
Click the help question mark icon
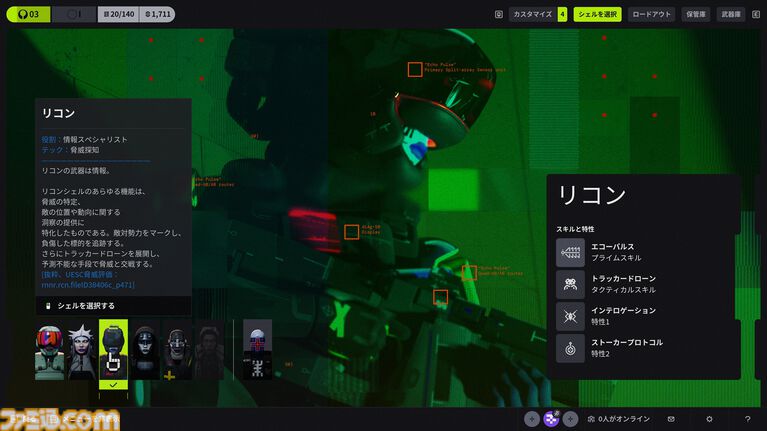pos(747,419)
